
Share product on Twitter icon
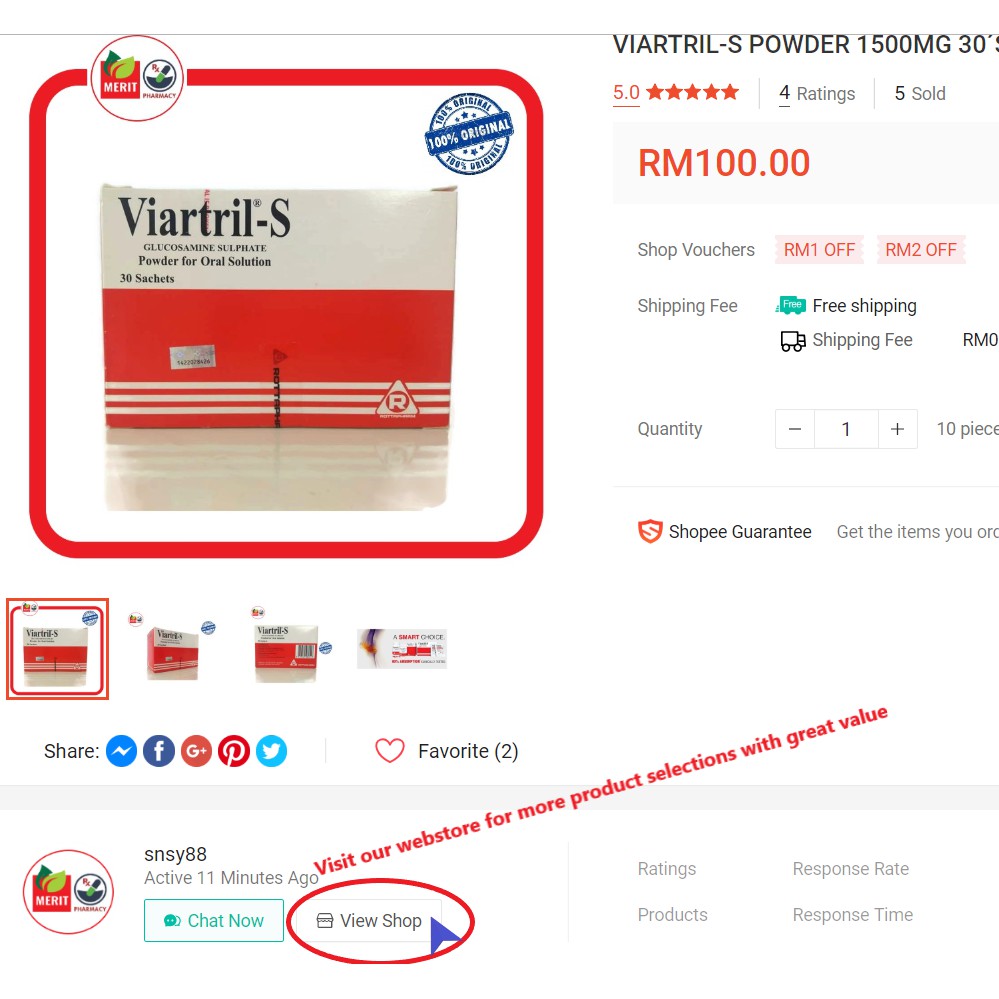[271, 751]
